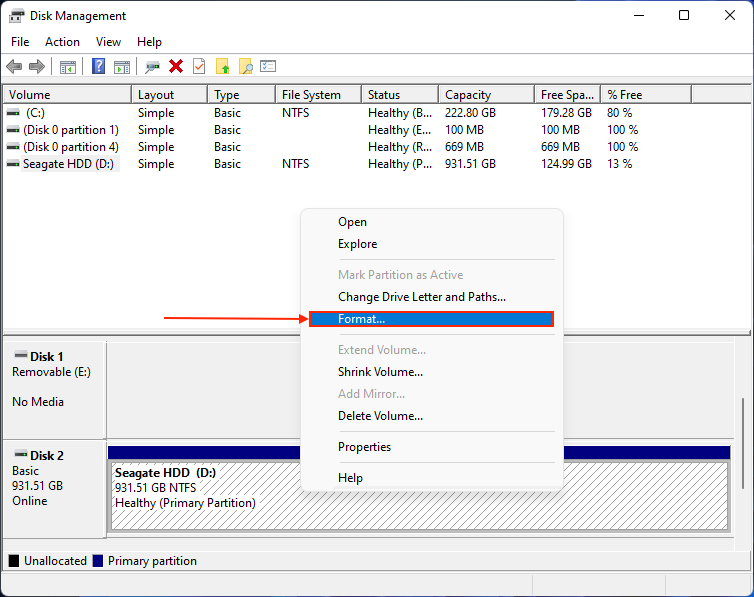This screenshot has width=754, height=597.
Task: Open the Help menu in menu bar
Action: (x=149, y=42)
